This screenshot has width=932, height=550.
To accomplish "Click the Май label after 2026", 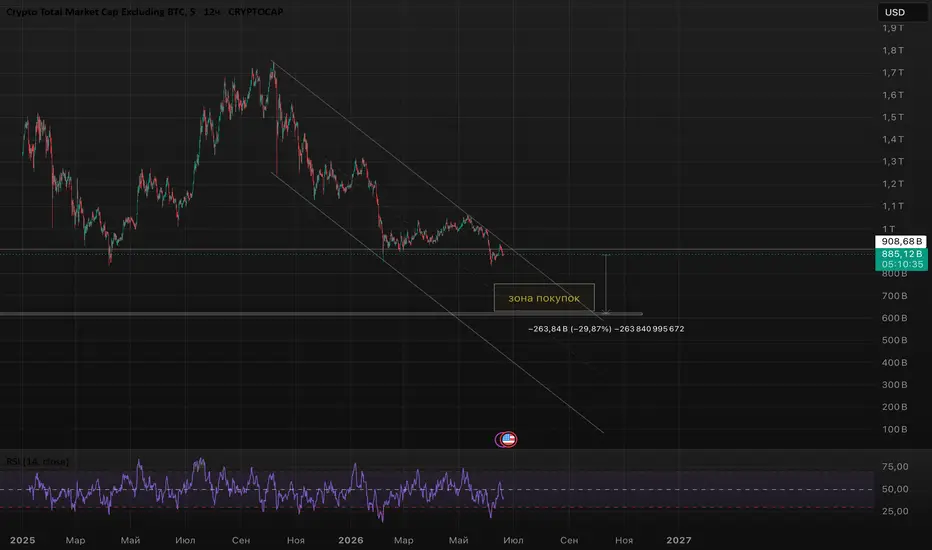I will pyautogui.click(x=458, y=540).
